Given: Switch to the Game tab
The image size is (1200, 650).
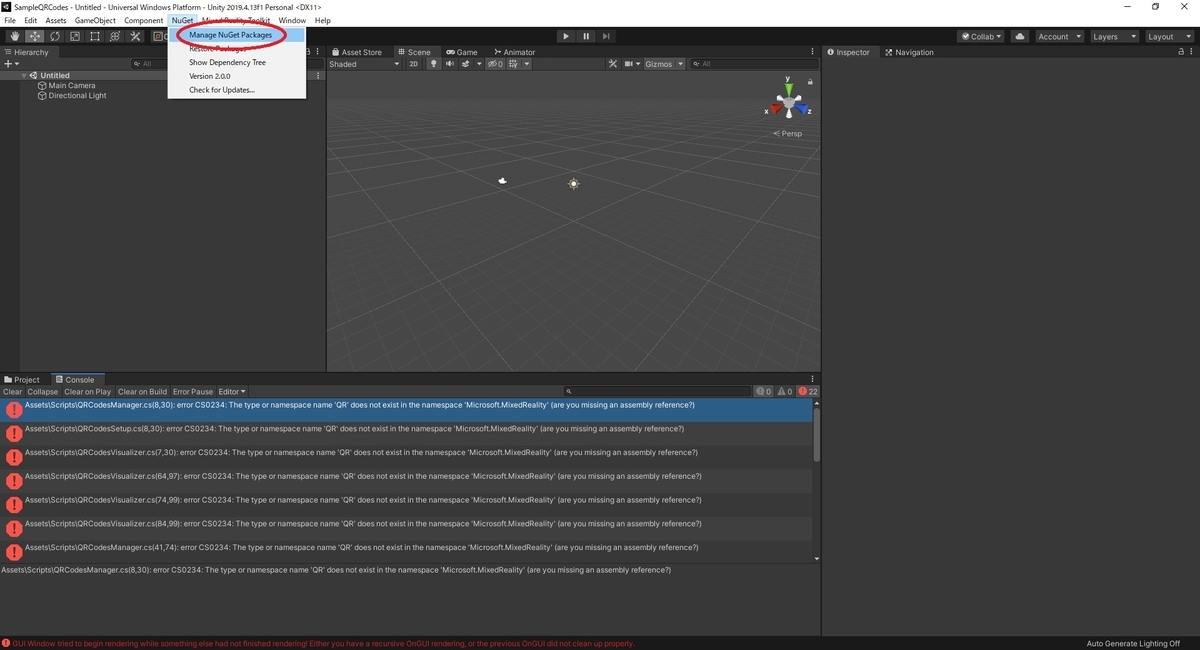Looking at the screenshot, I should [x=462, y=52].
